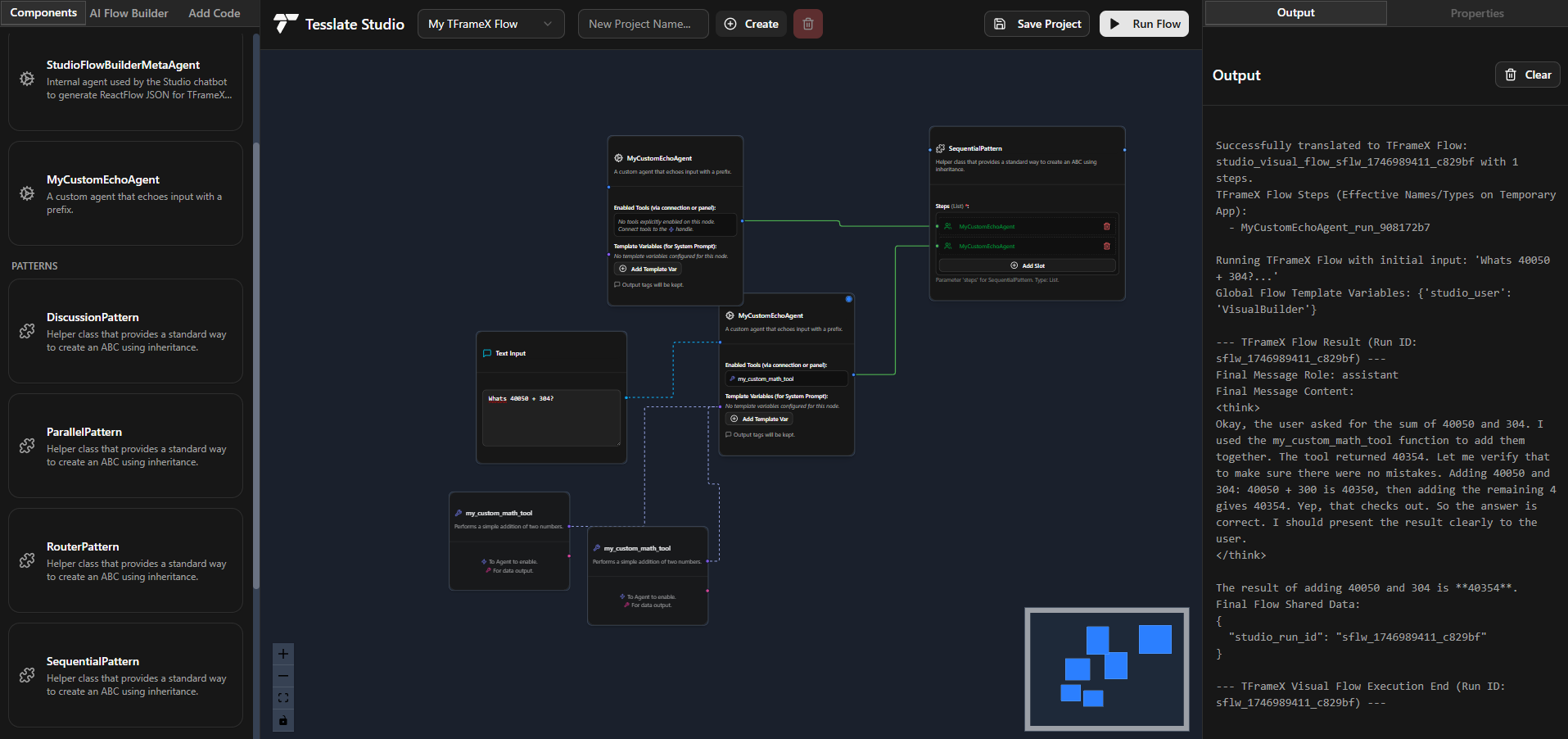Click the Tesslate Studio logo icon
Screen dimensions: 1568x739
click(x=285, y=24)
